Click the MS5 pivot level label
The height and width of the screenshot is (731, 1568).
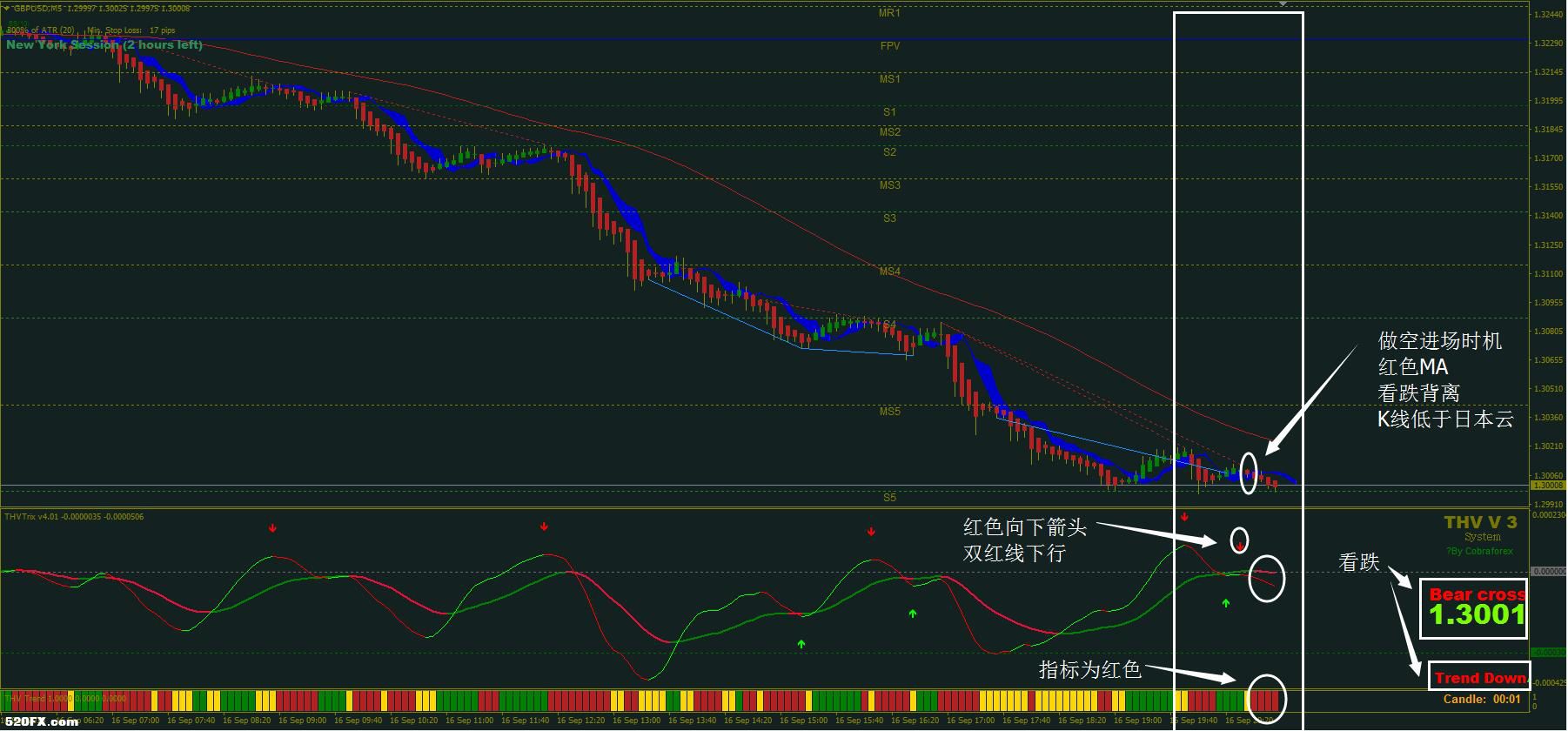(889, 412)
